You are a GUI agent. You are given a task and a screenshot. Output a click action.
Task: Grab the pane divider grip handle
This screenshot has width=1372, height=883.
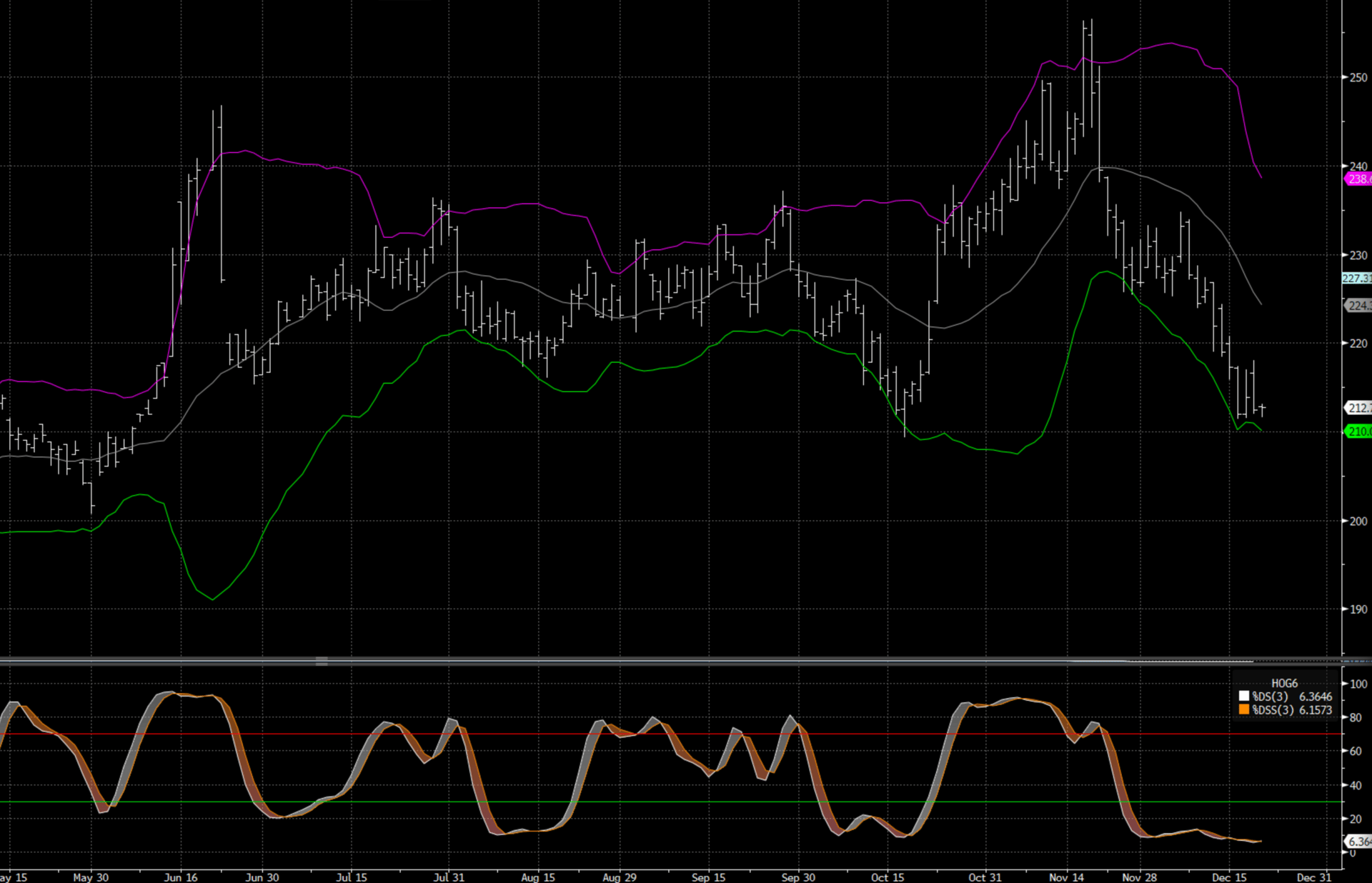[322, 662]
